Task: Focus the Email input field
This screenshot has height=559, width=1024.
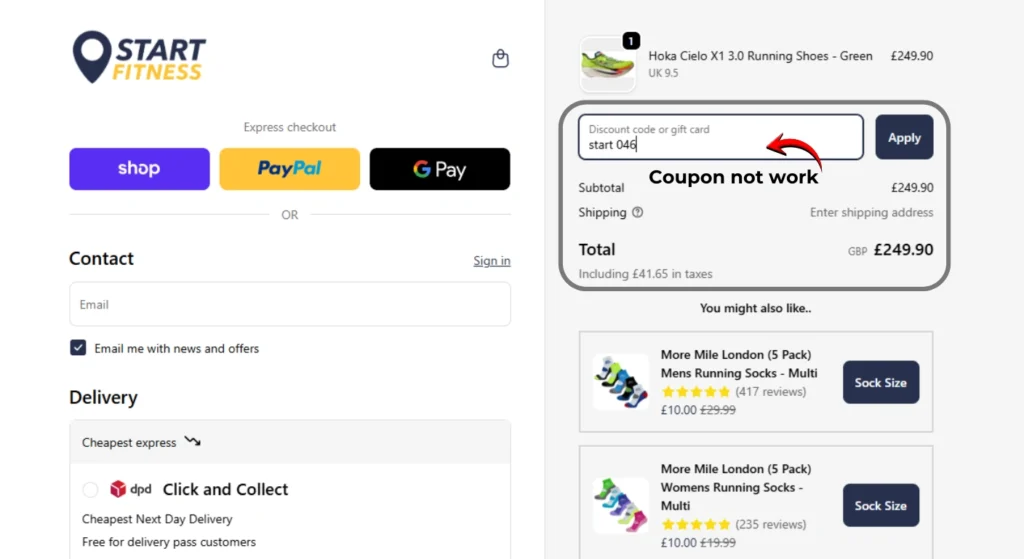Action: 289,304
